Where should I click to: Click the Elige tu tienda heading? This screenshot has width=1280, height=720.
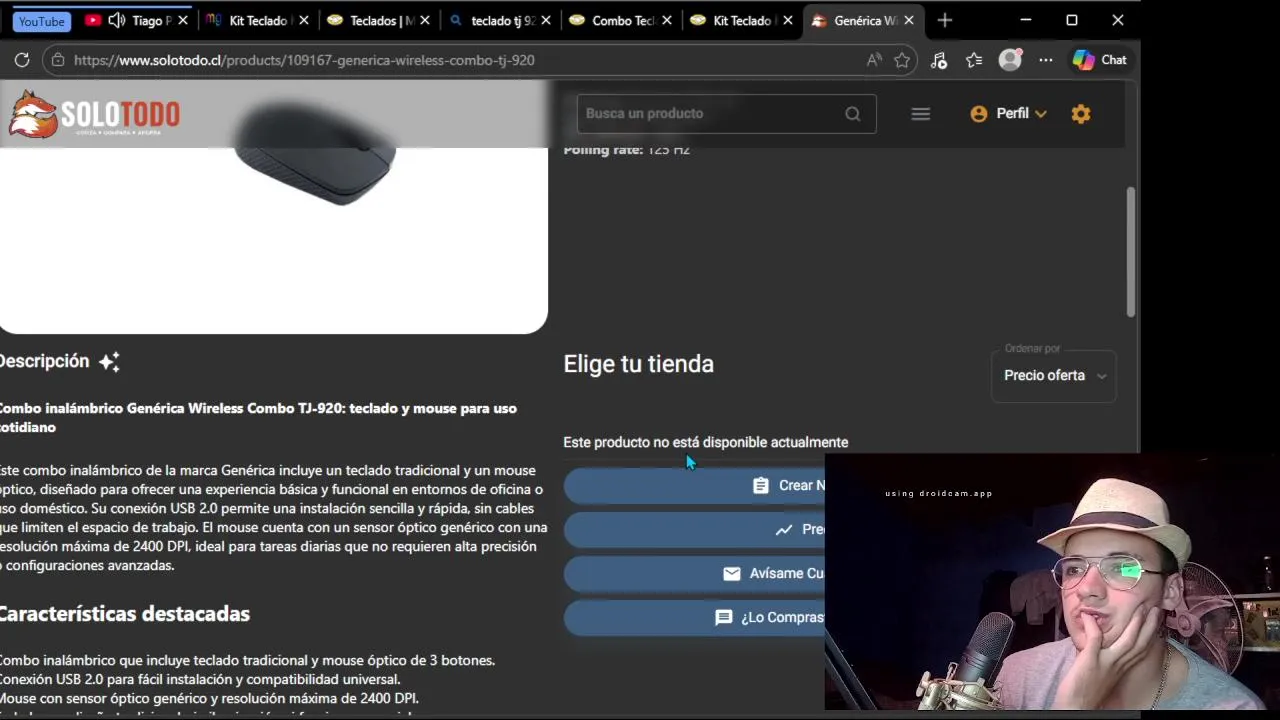tap(639, 364)
